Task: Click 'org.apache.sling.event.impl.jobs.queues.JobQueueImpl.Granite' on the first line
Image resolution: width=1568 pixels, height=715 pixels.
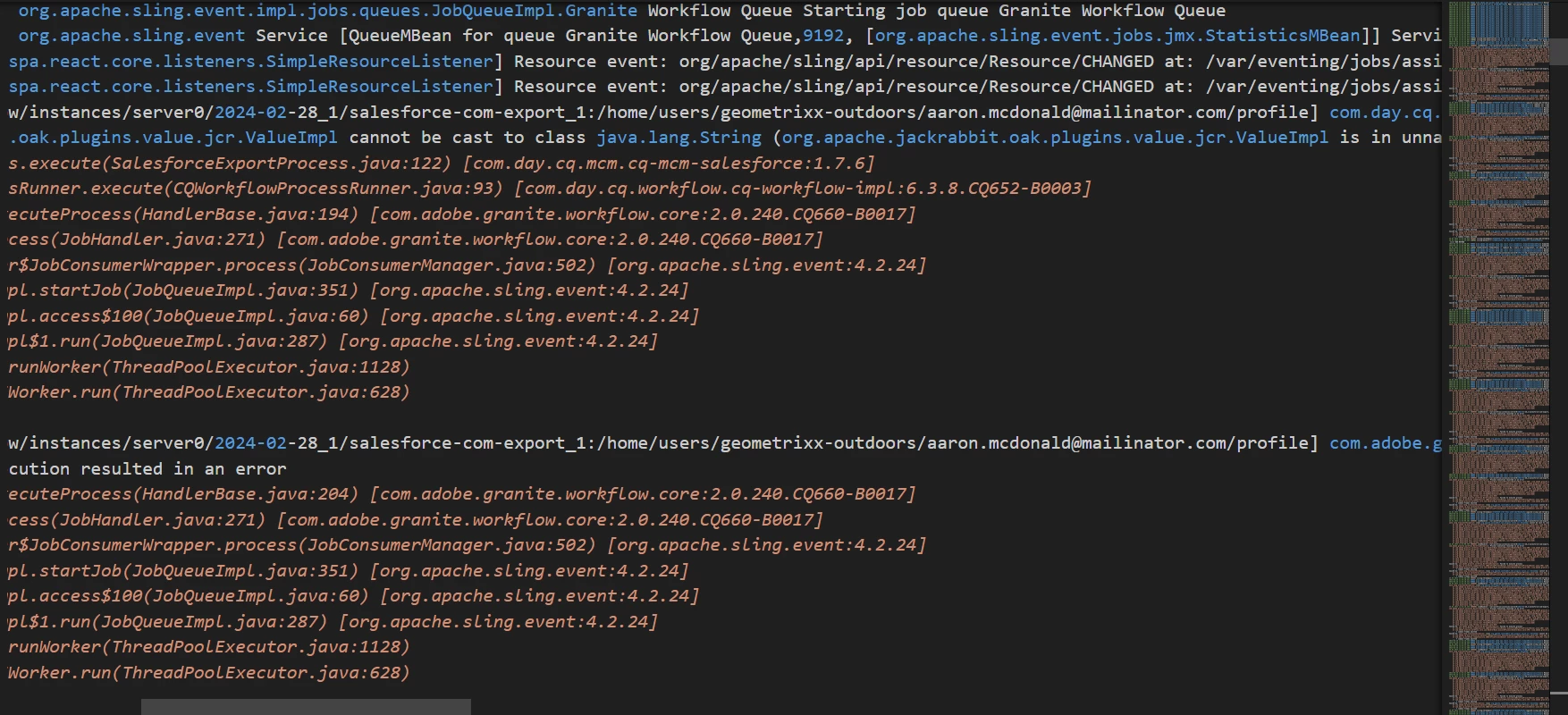Action: coord(328,11)
